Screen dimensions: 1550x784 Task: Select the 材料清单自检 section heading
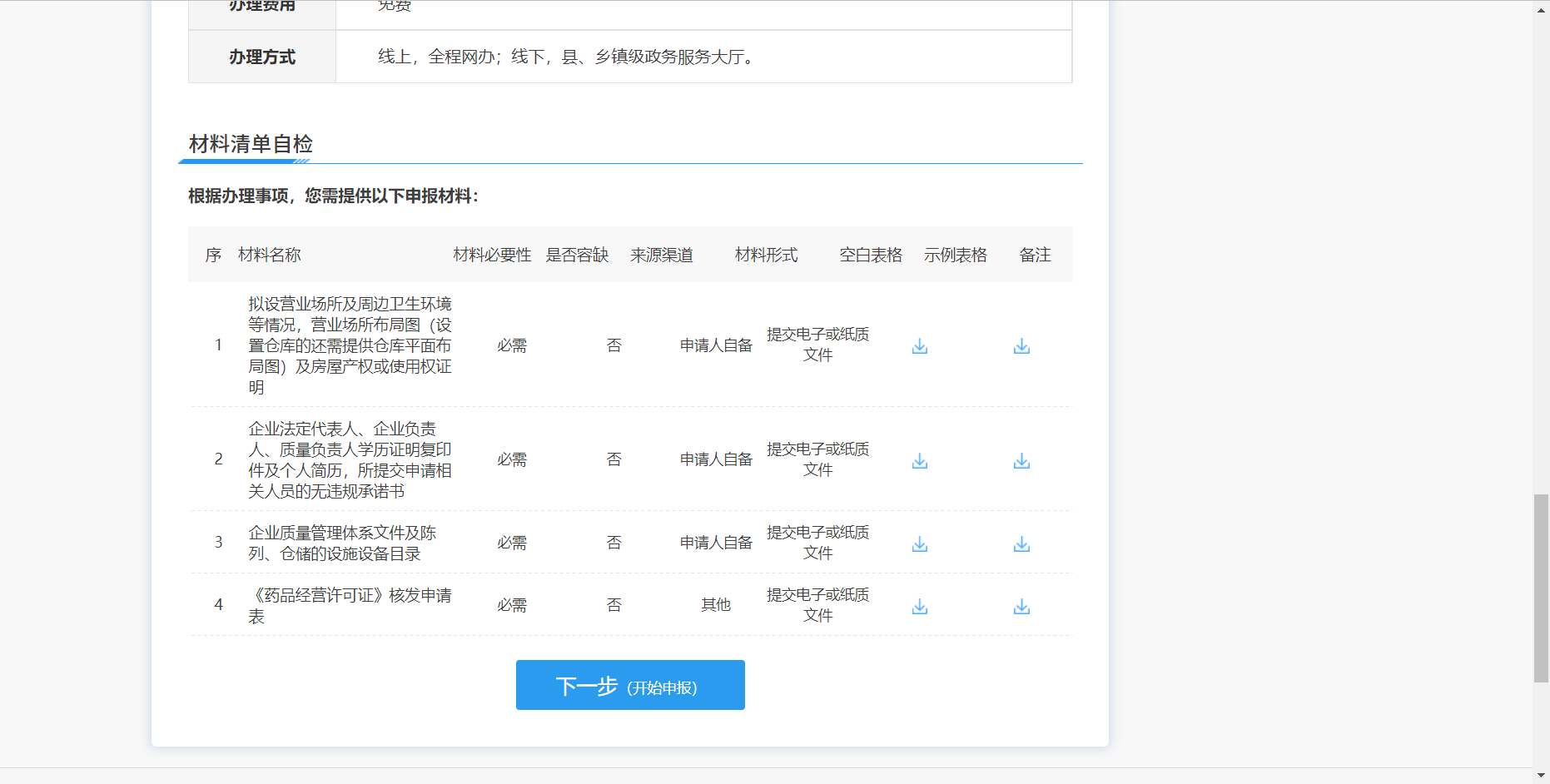point(251,144)
